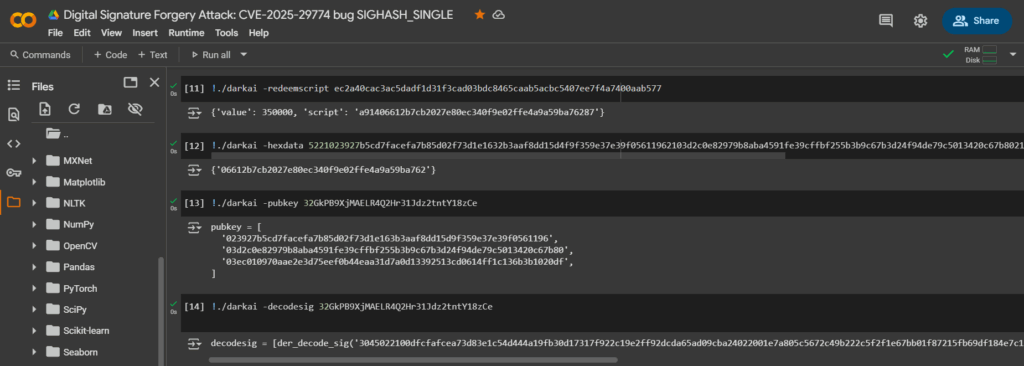Star this notebook
This screenshot has height=366, width=1024.
479,14
